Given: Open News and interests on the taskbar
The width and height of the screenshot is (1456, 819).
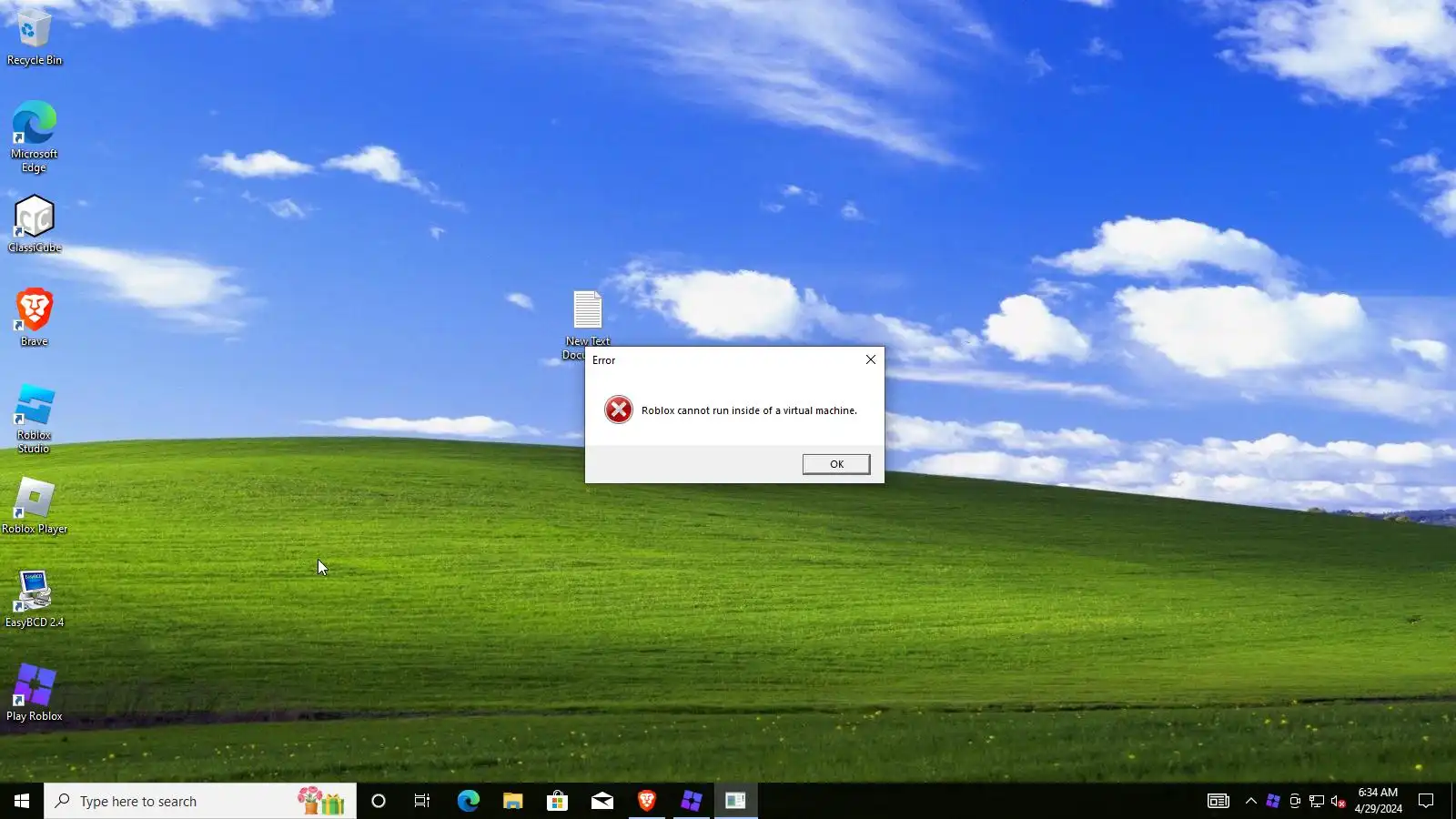Looking at the screenshot, I should click(x=1218, y=801).
